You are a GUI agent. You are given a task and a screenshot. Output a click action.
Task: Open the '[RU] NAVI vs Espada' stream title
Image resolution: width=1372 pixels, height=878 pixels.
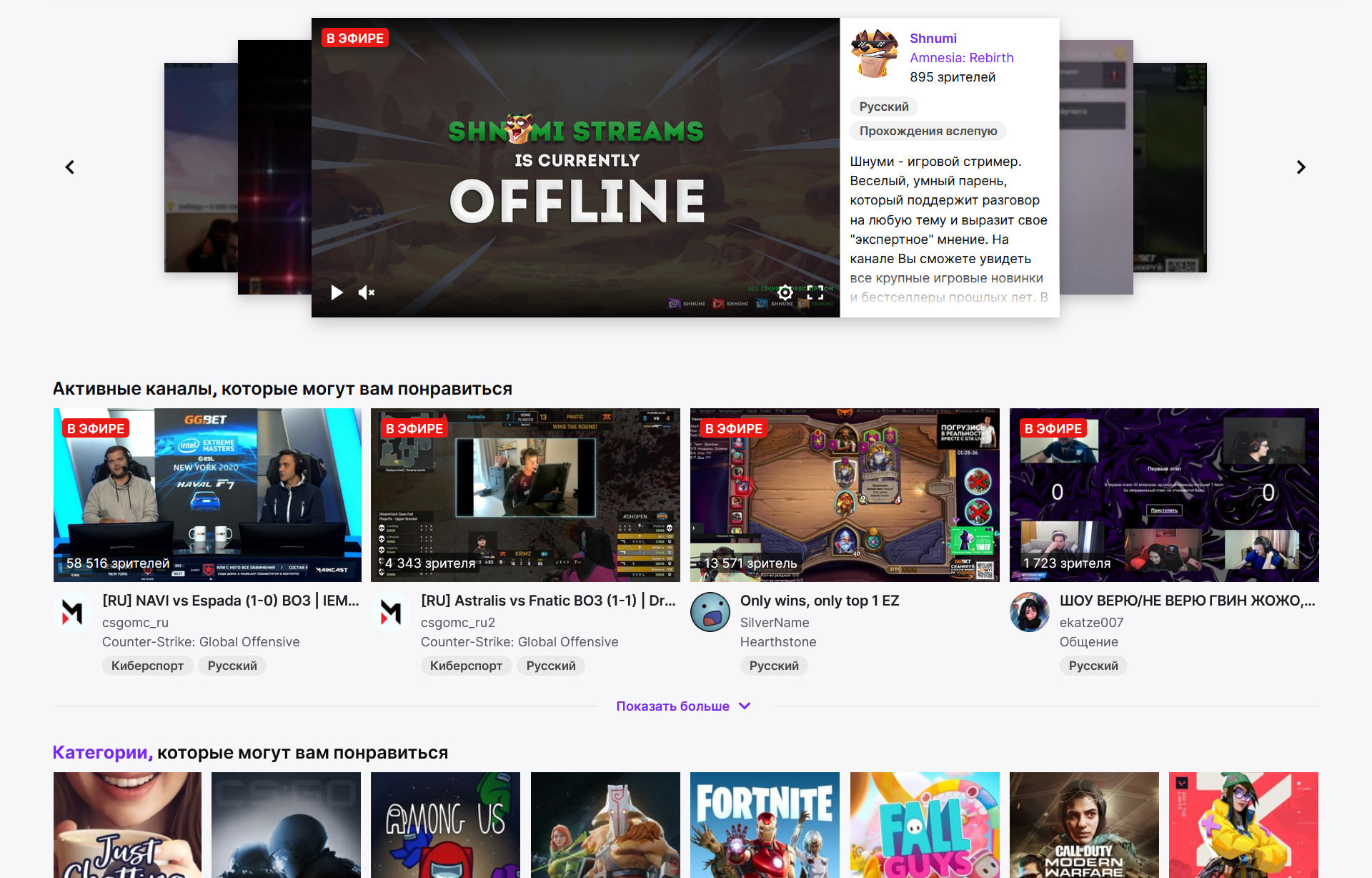tap(231, 601)
